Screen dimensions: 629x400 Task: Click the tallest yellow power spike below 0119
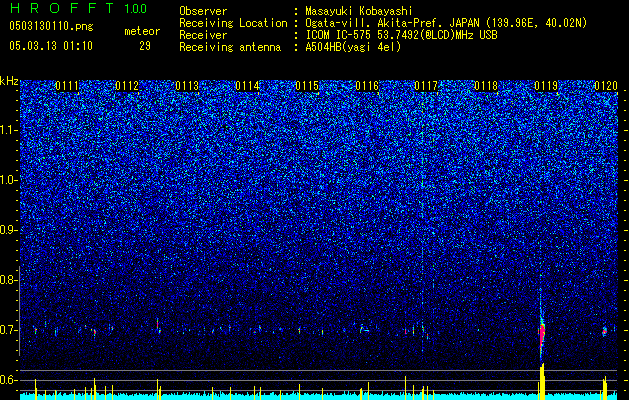542,381
